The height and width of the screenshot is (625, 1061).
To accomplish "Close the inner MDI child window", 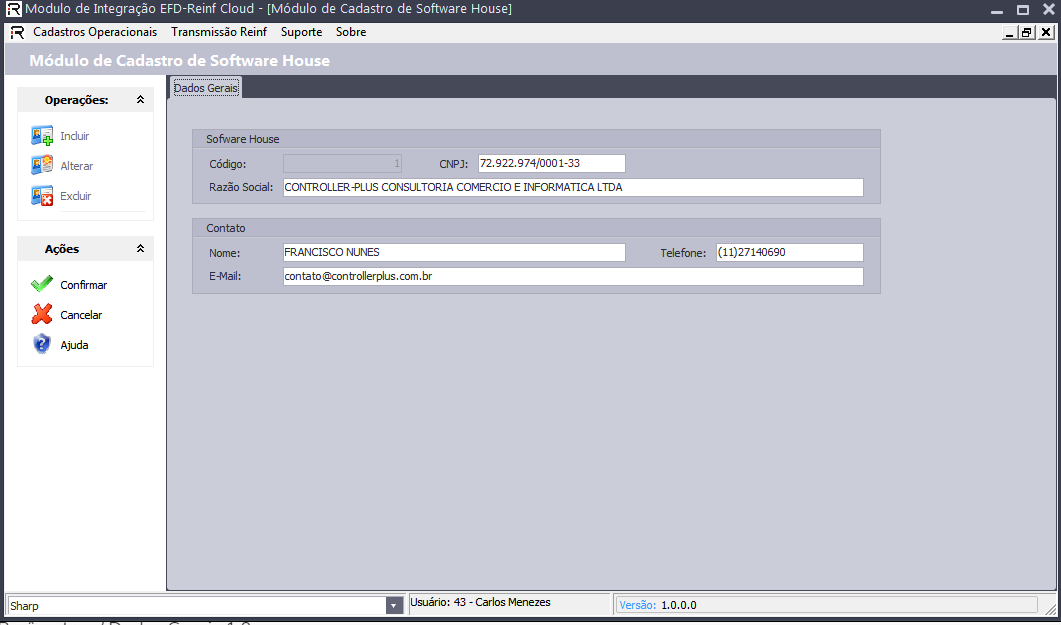I will pos(1045,32).
